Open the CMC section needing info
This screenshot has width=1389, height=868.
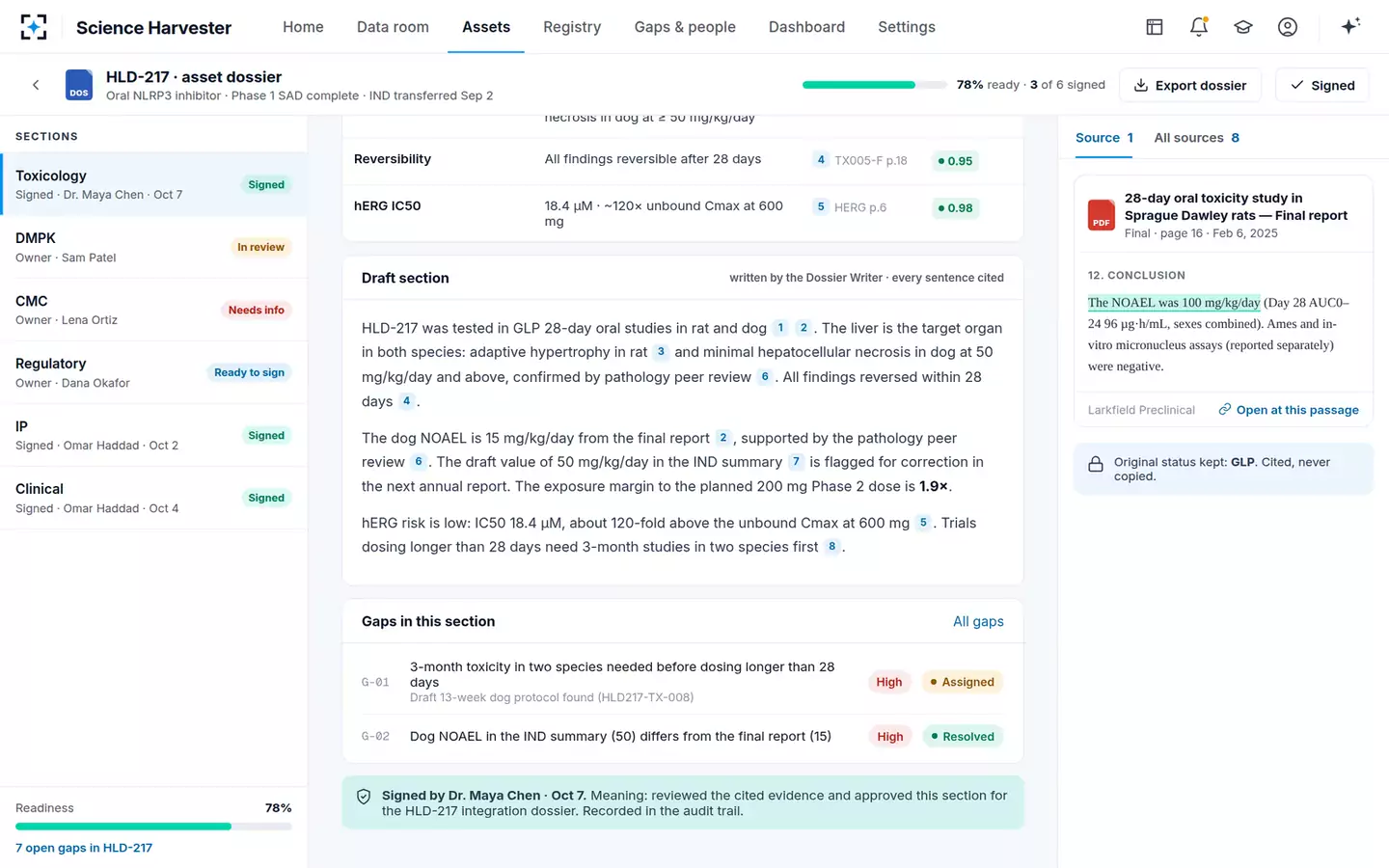(153, 310)
